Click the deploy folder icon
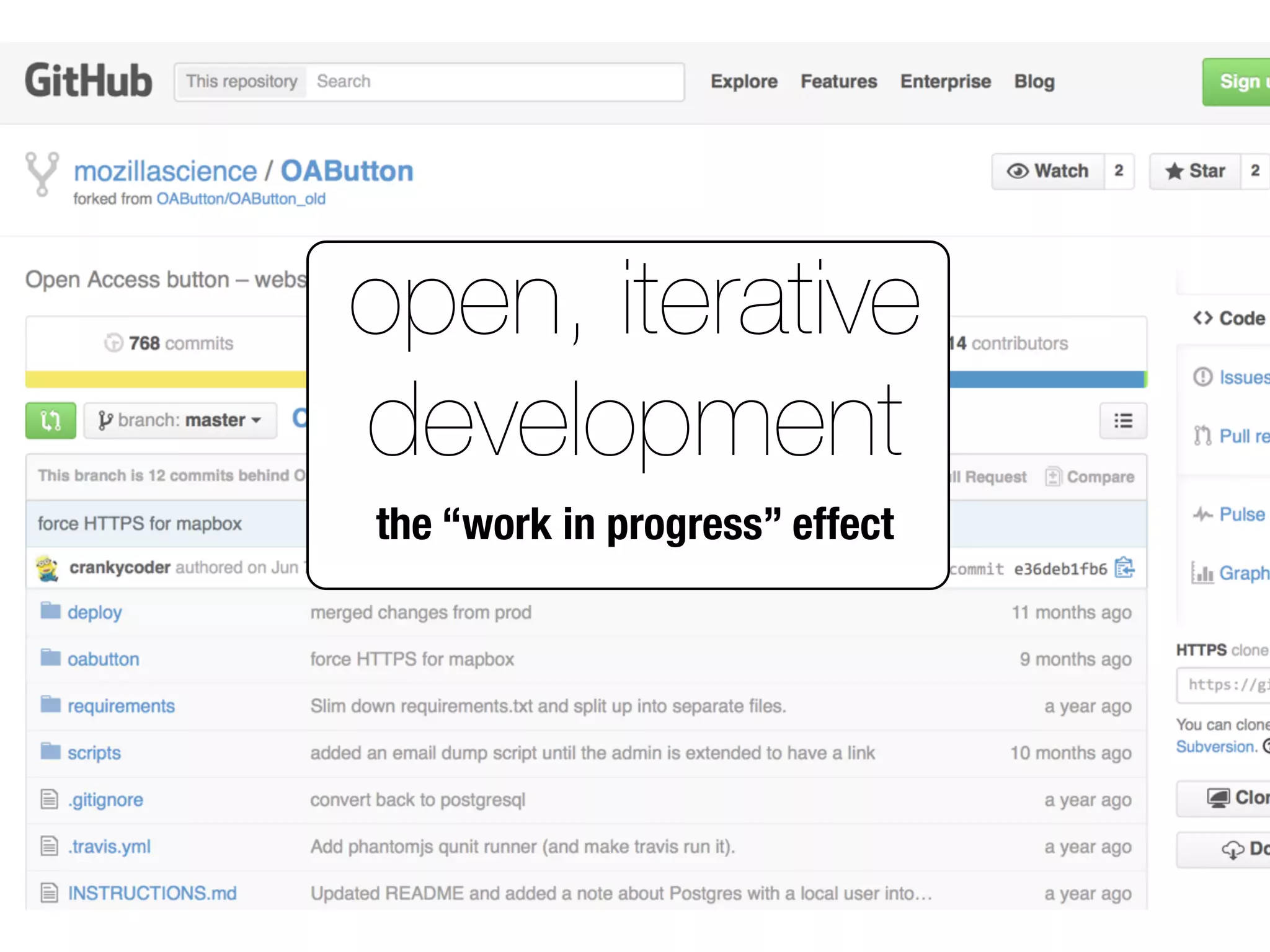This screenshot has height=952, width=1270. pos(50,611)
